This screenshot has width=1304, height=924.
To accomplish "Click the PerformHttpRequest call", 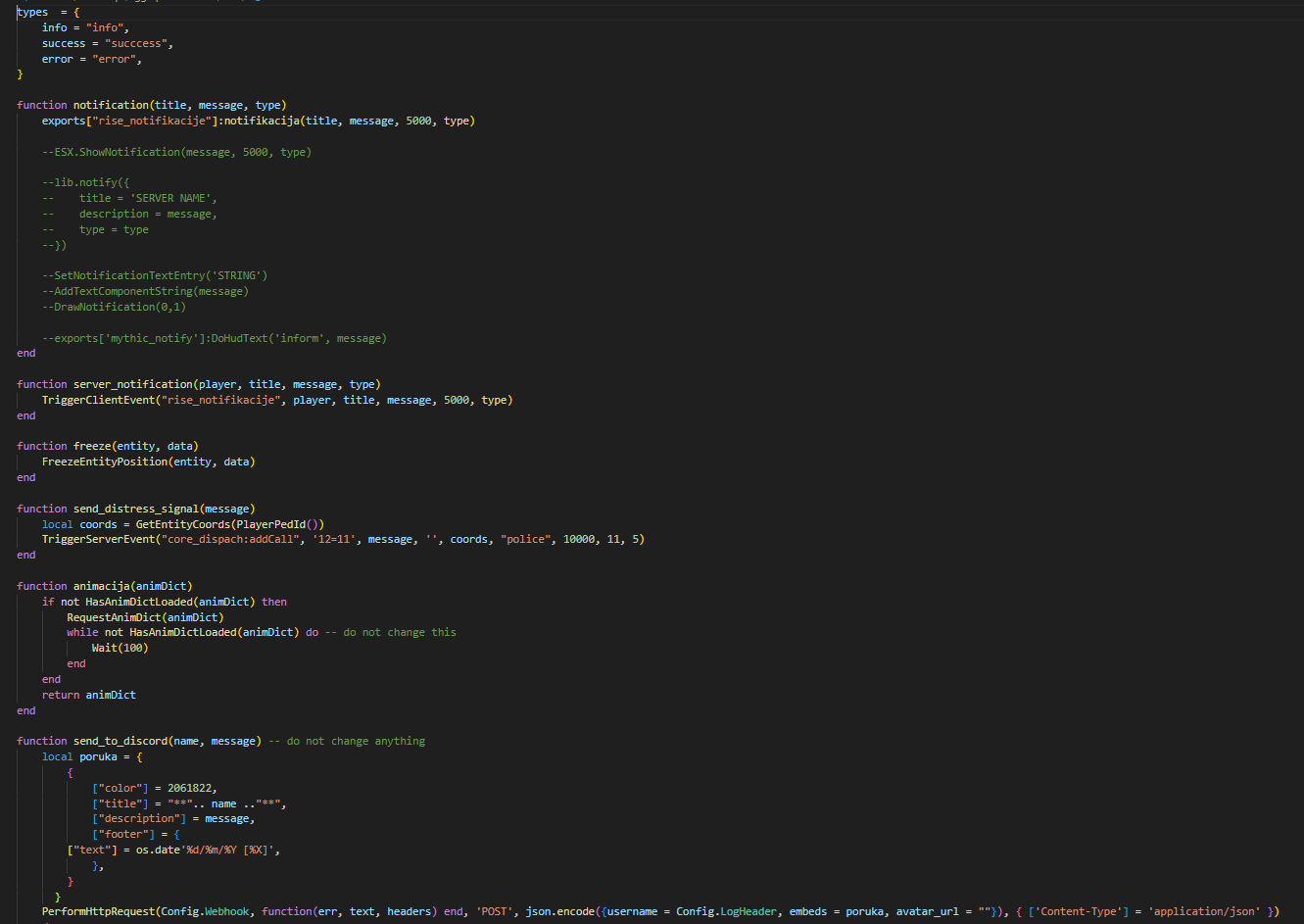I will 660,911.
